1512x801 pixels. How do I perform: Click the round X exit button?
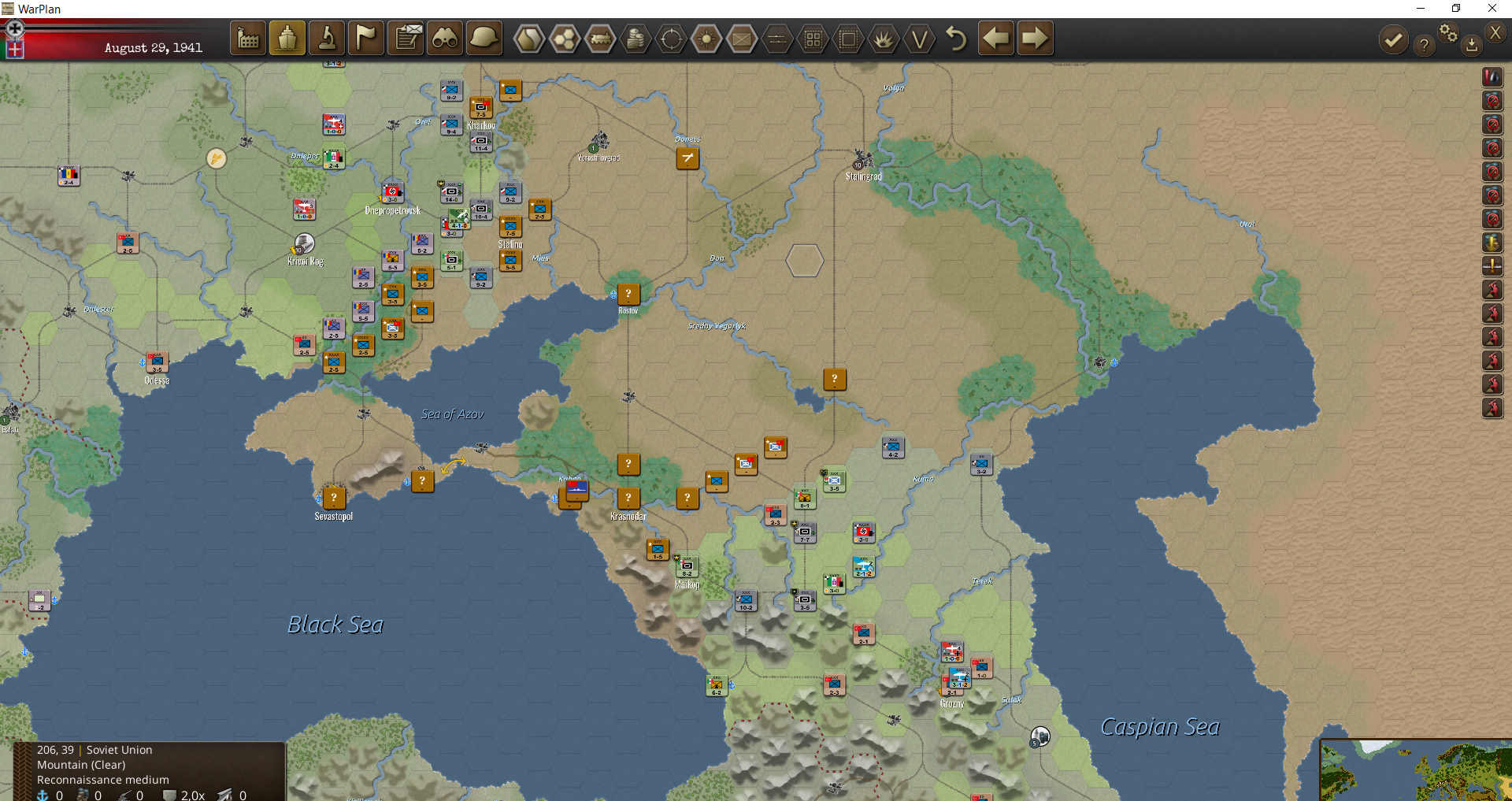point(1495,33)
